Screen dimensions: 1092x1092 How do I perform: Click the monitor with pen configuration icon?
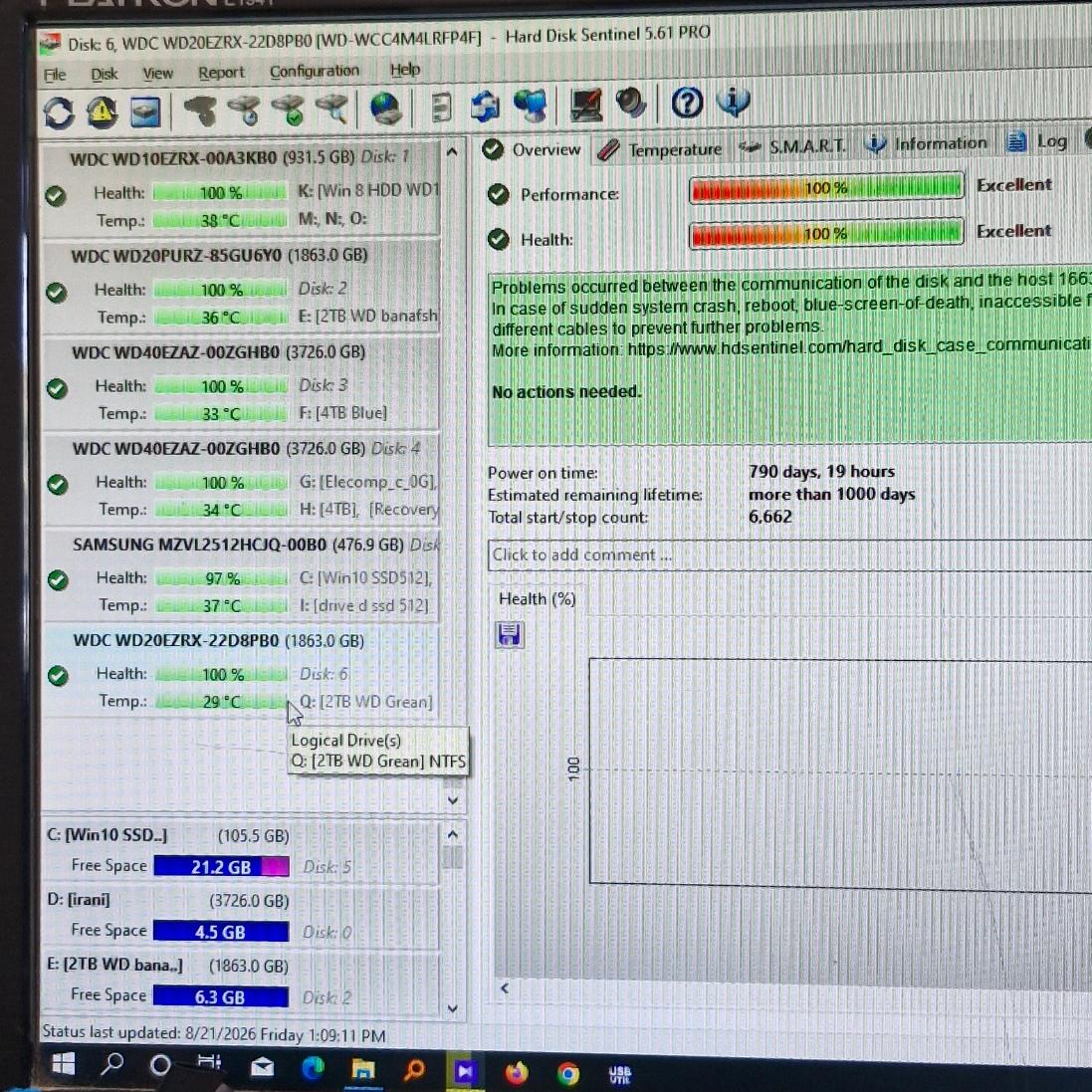click(585, 106)
